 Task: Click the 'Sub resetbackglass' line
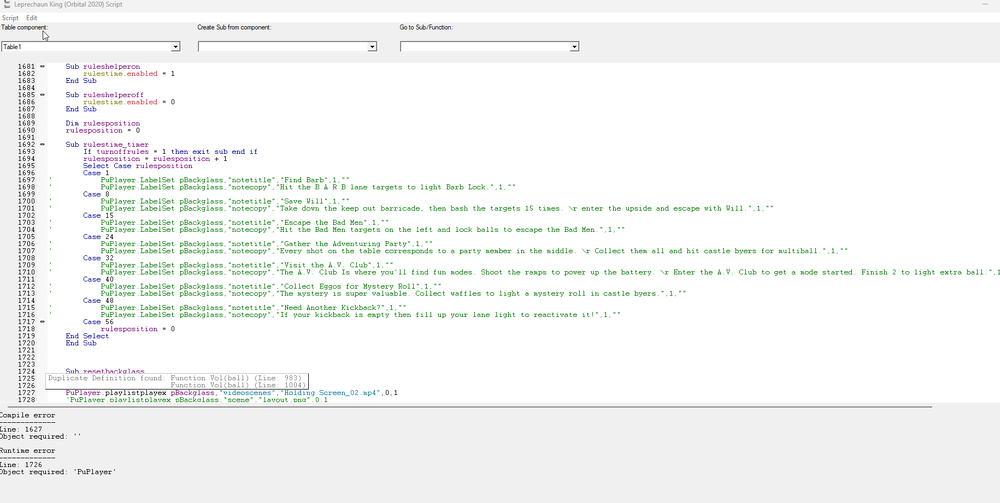tap(105, 371)
